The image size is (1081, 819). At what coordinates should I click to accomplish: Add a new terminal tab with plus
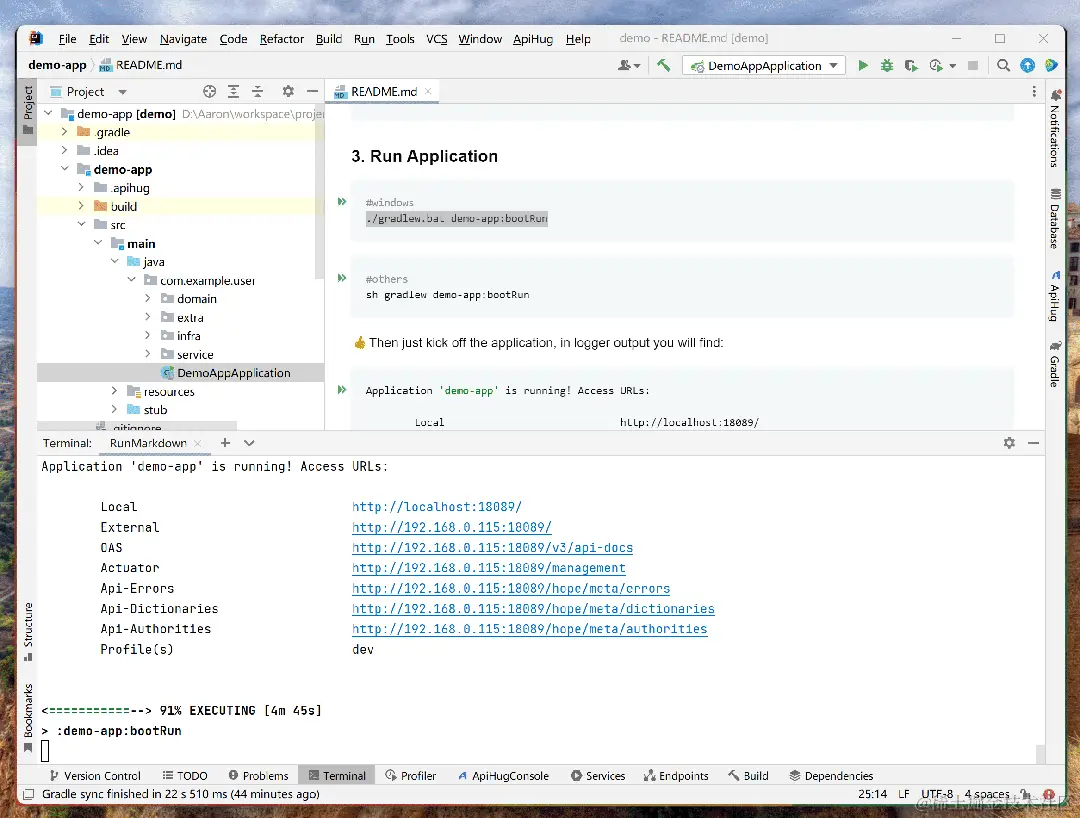click(x=225, y=443)
